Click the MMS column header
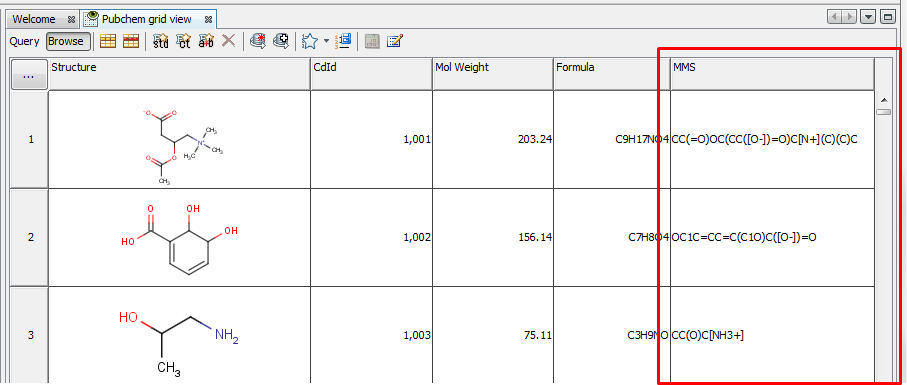 [x=772, y=74]
